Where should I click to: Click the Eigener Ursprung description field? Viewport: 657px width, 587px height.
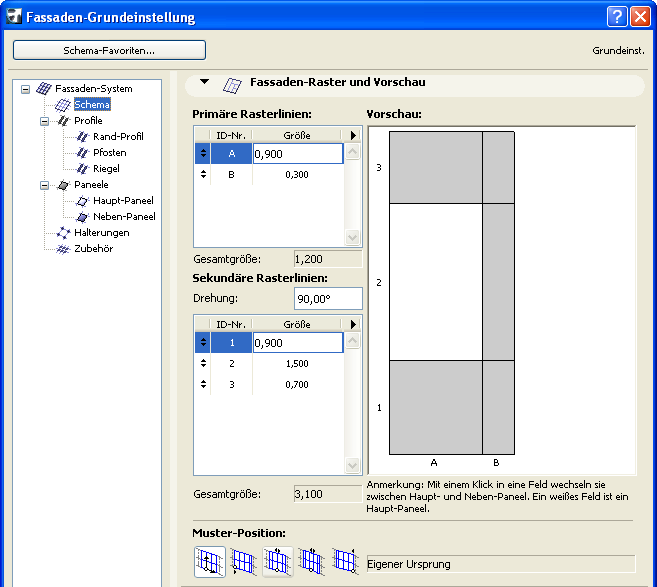point(501,564)
